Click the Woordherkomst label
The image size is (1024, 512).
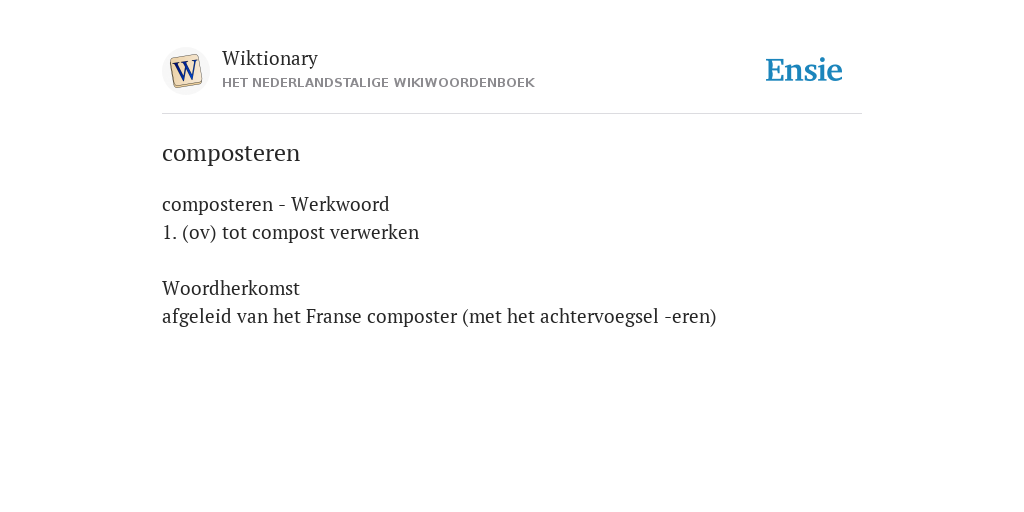pos(231,288)
